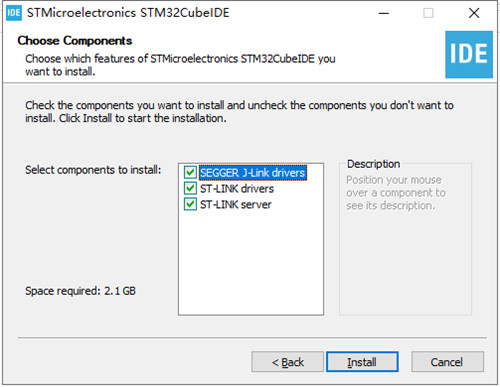This screenshot has height=387, width=500.
Task: Click the large blue IDE logo
Action: point(469,54)
